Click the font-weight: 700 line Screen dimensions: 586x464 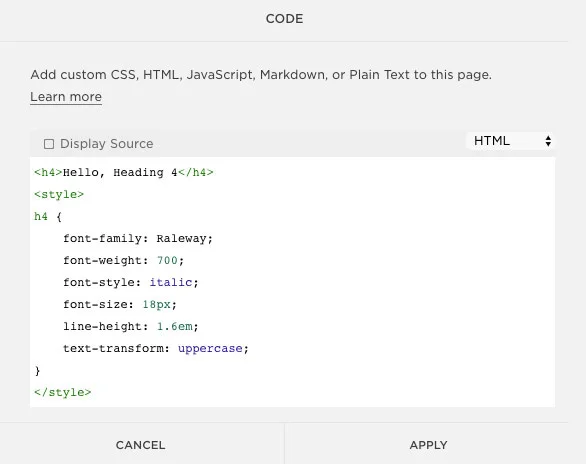tap(123, 260)
